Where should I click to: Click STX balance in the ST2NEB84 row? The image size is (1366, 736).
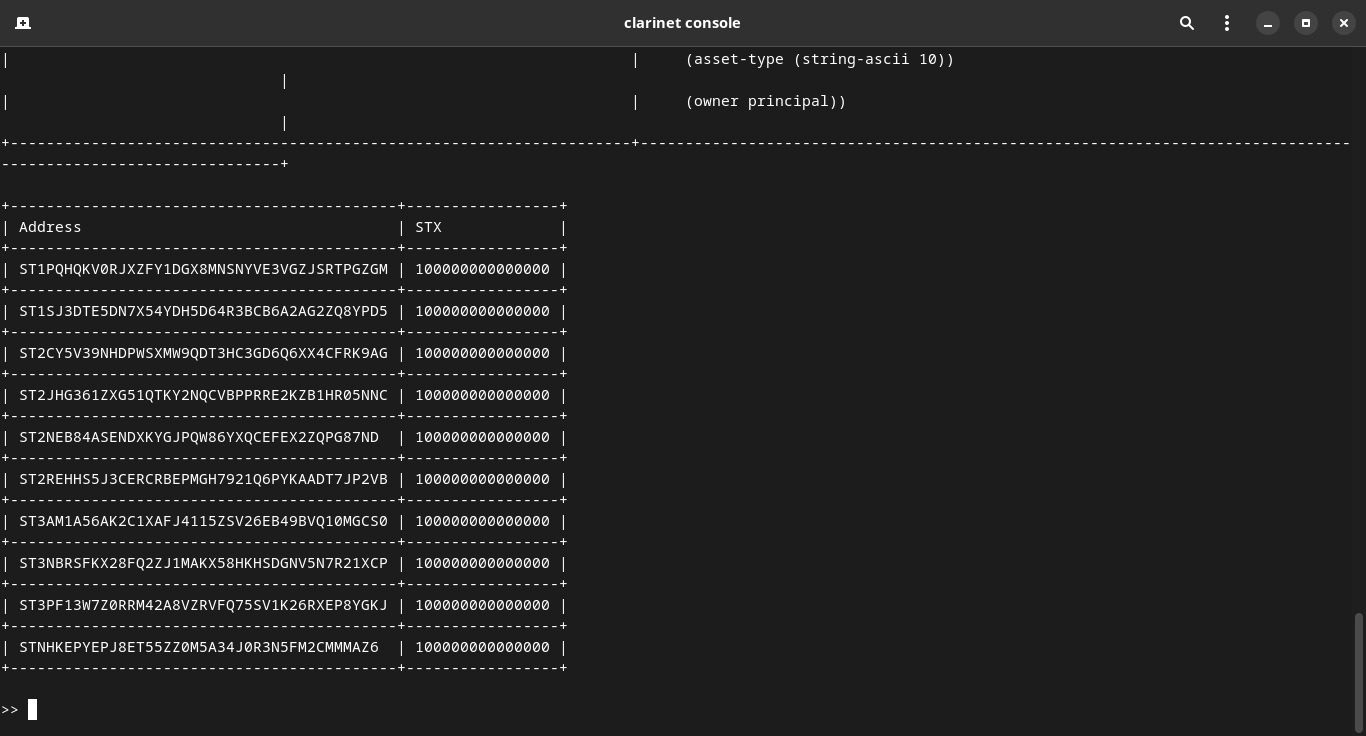click(x=482, y=437)
